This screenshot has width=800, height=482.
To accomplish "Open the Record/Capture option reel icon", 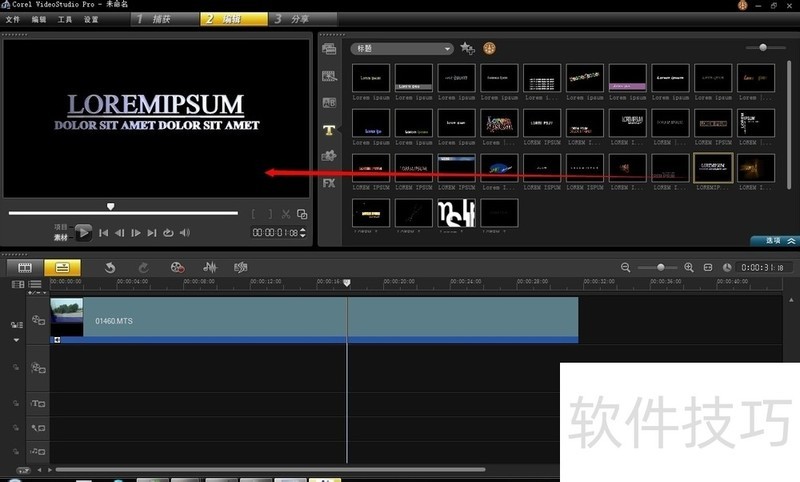I will click(177, 267).
